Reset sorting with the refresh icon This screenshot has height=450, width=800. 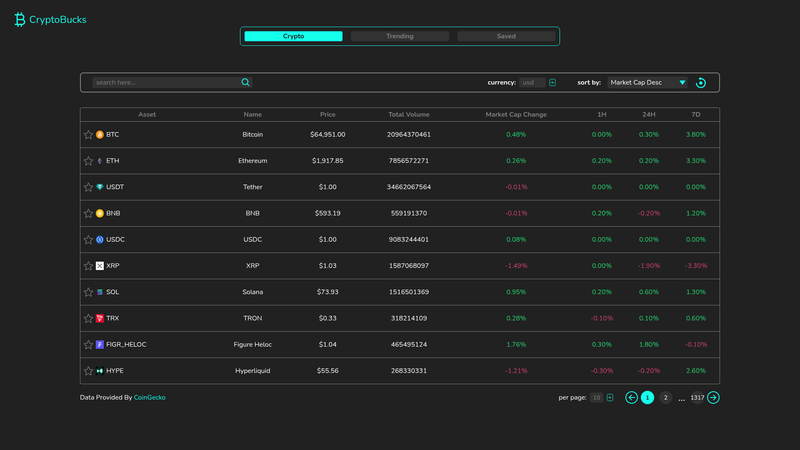tap(701, 83)
